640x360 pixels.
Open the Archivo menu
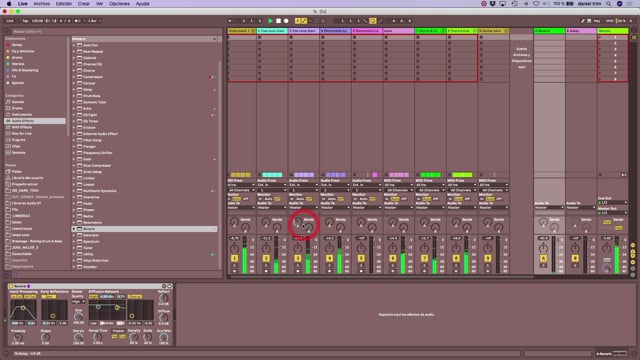tap(42, 4)
